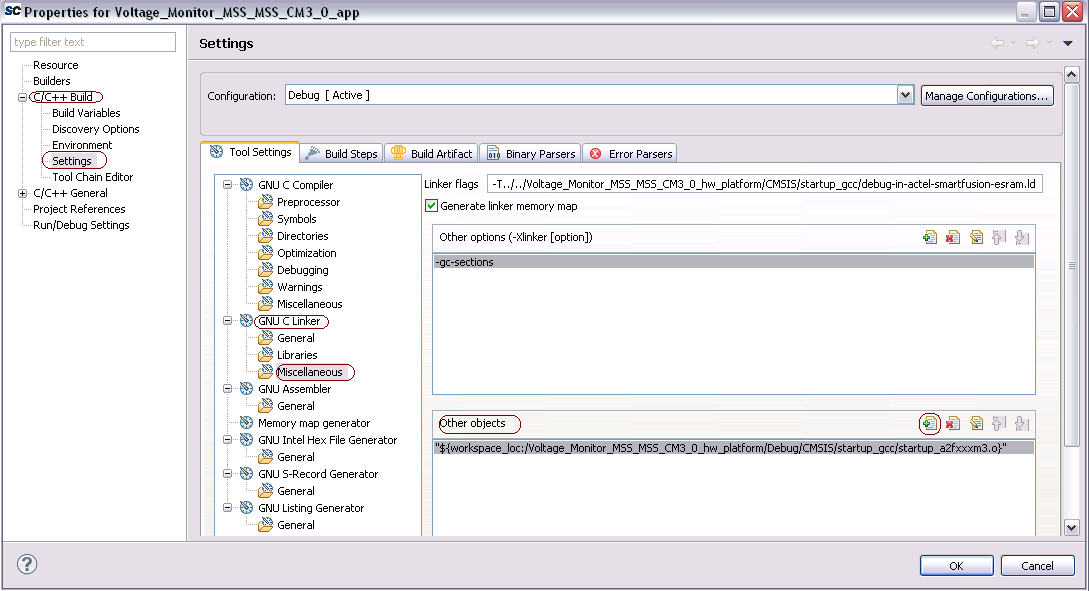Switch to the Build Steps tab
1089x591 pixels.
pyautogui.click(x=340, y=152)
